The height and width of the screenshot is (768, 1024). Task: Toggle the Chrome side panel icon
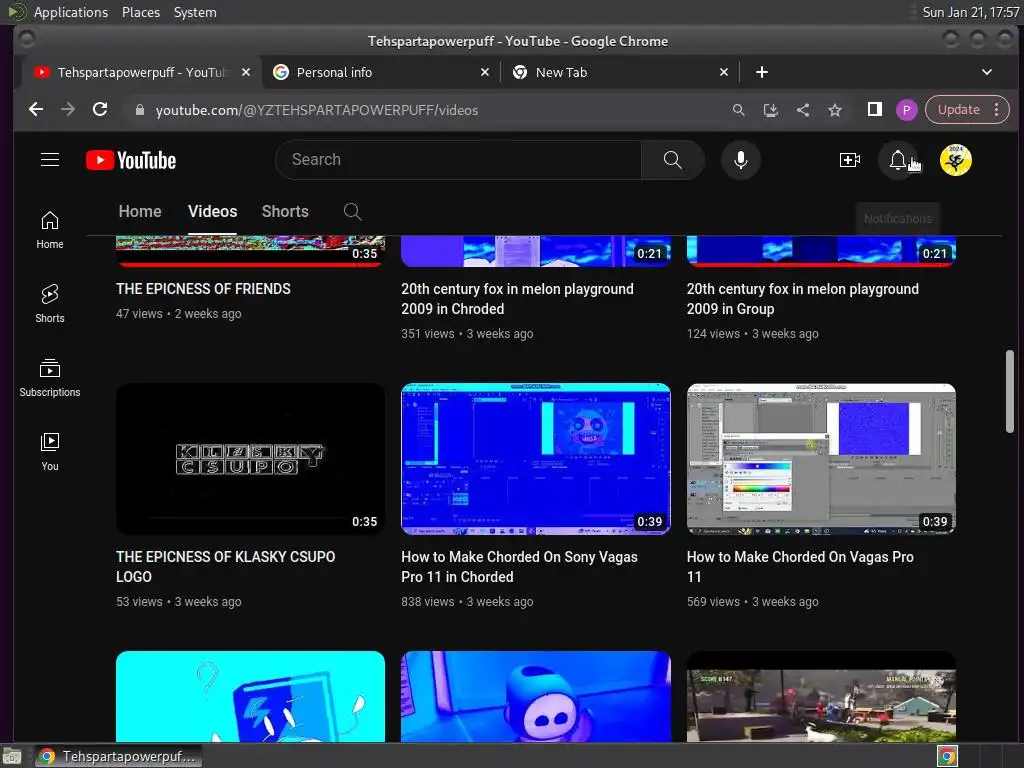click(874, 110)
